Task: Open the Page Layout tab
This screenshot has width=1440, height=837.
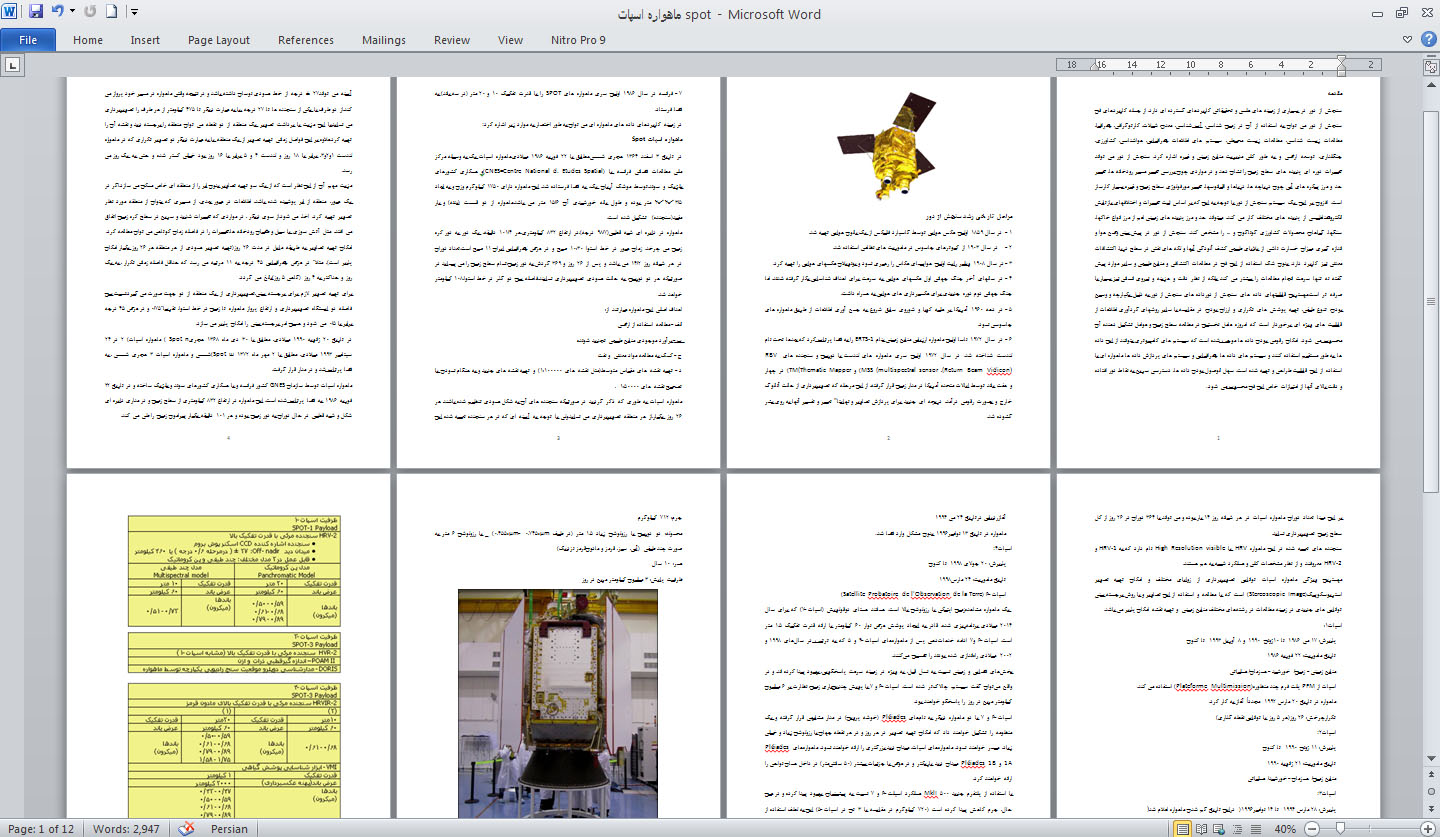Action: [219, 40]
